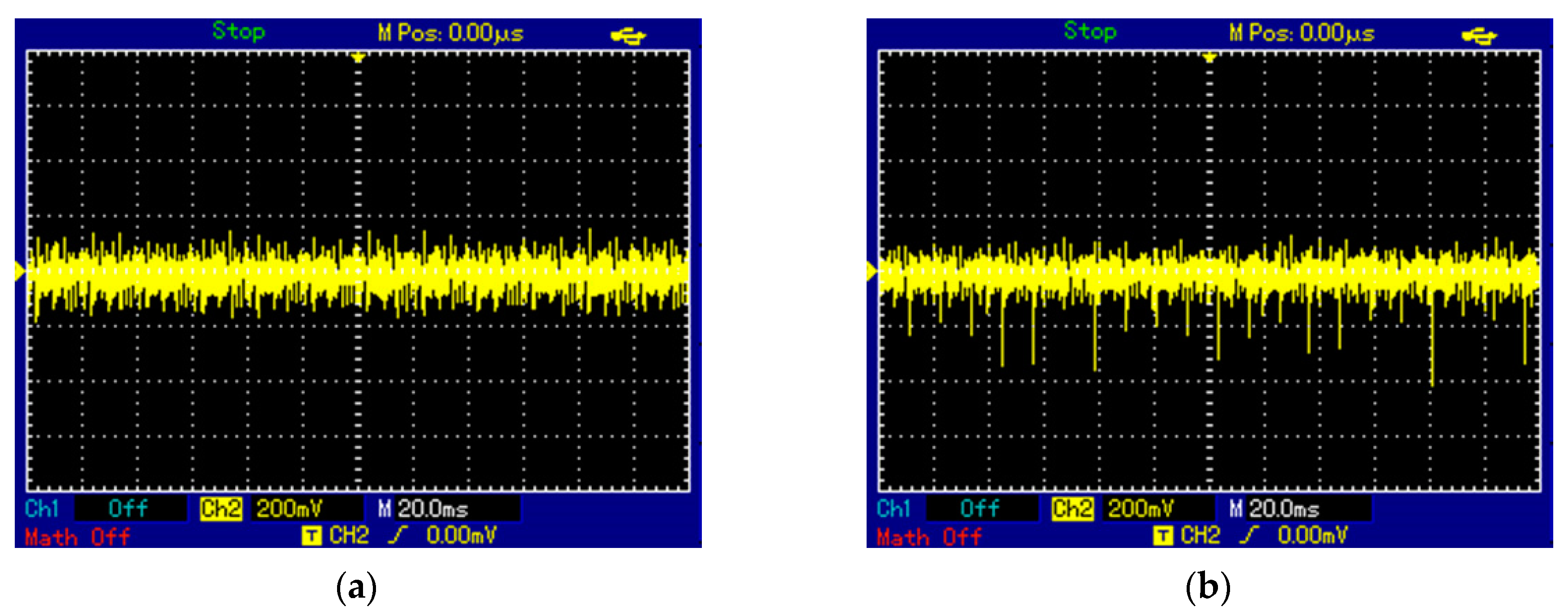Click the yellow trigger position marker in screen (a)

click(359, 58)
